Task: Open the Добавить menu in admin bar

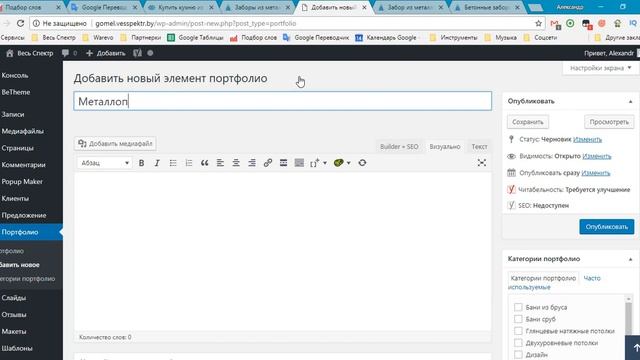Action: point(106,53)
